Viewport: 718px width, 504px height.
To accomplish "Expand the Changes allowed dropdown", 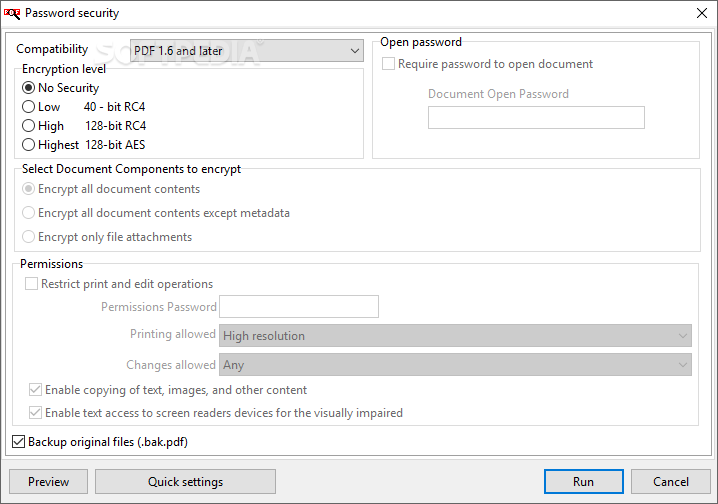I will [x=455, y=365].
